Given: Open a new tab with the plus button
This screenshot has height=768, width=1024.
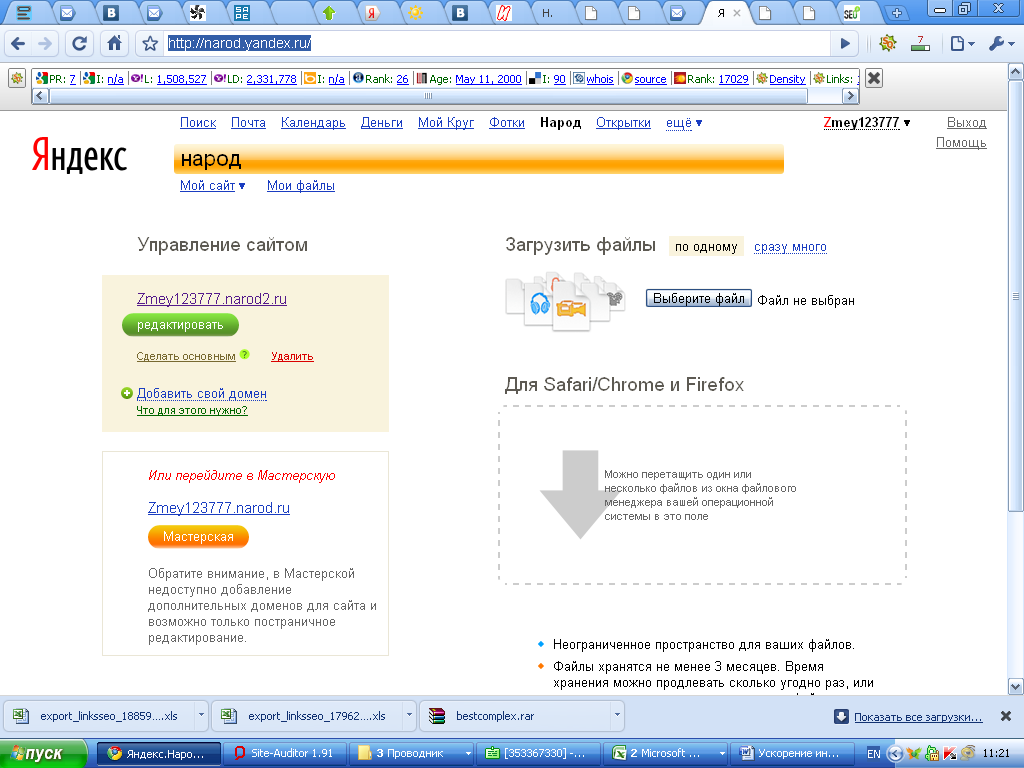Looking at the screenshot, I should [897, 12].
